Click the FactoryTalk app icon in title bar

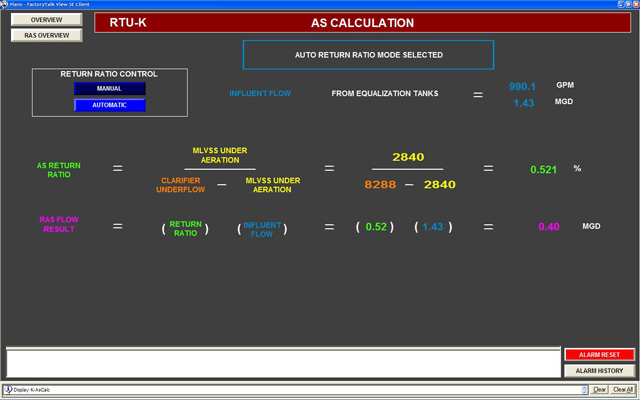tap(6, 4)
